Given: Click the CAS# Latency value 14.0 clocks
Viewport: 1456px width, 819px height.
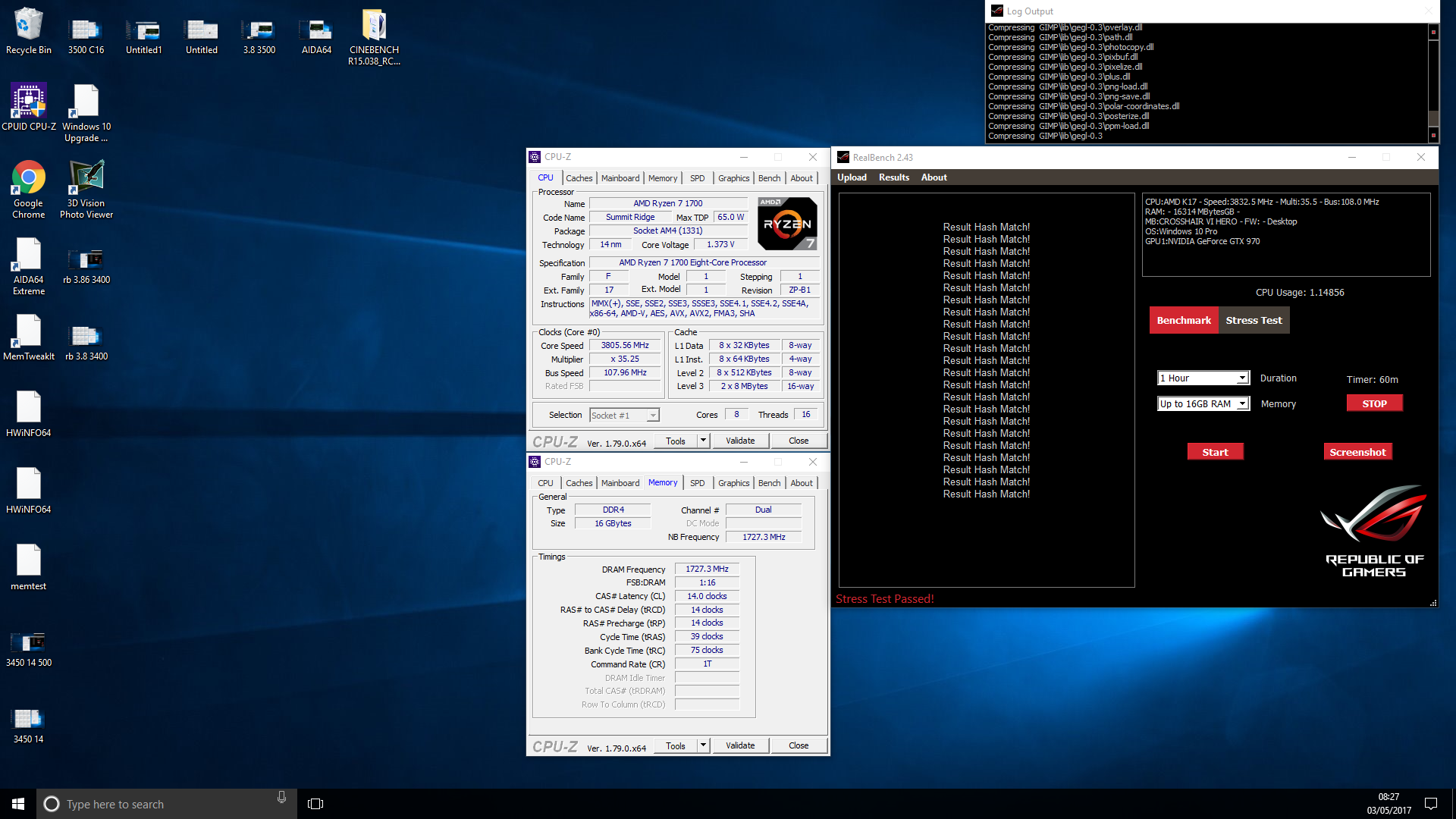Looking at the screenshot, I should pos(707,596).
